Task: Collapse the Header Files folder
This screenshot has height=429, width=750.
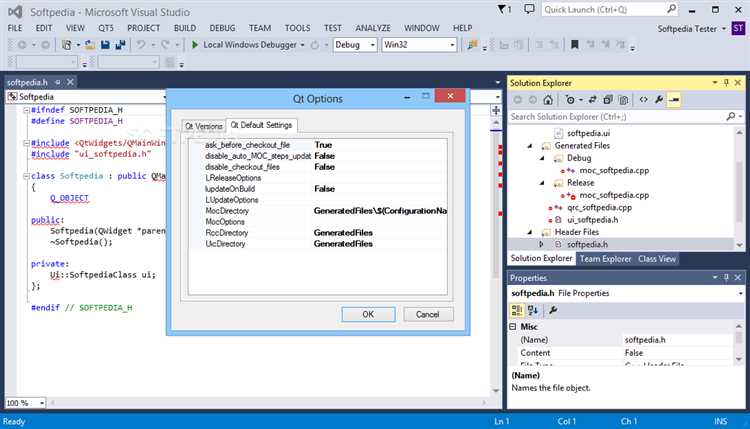Action: tap(529, 232)
